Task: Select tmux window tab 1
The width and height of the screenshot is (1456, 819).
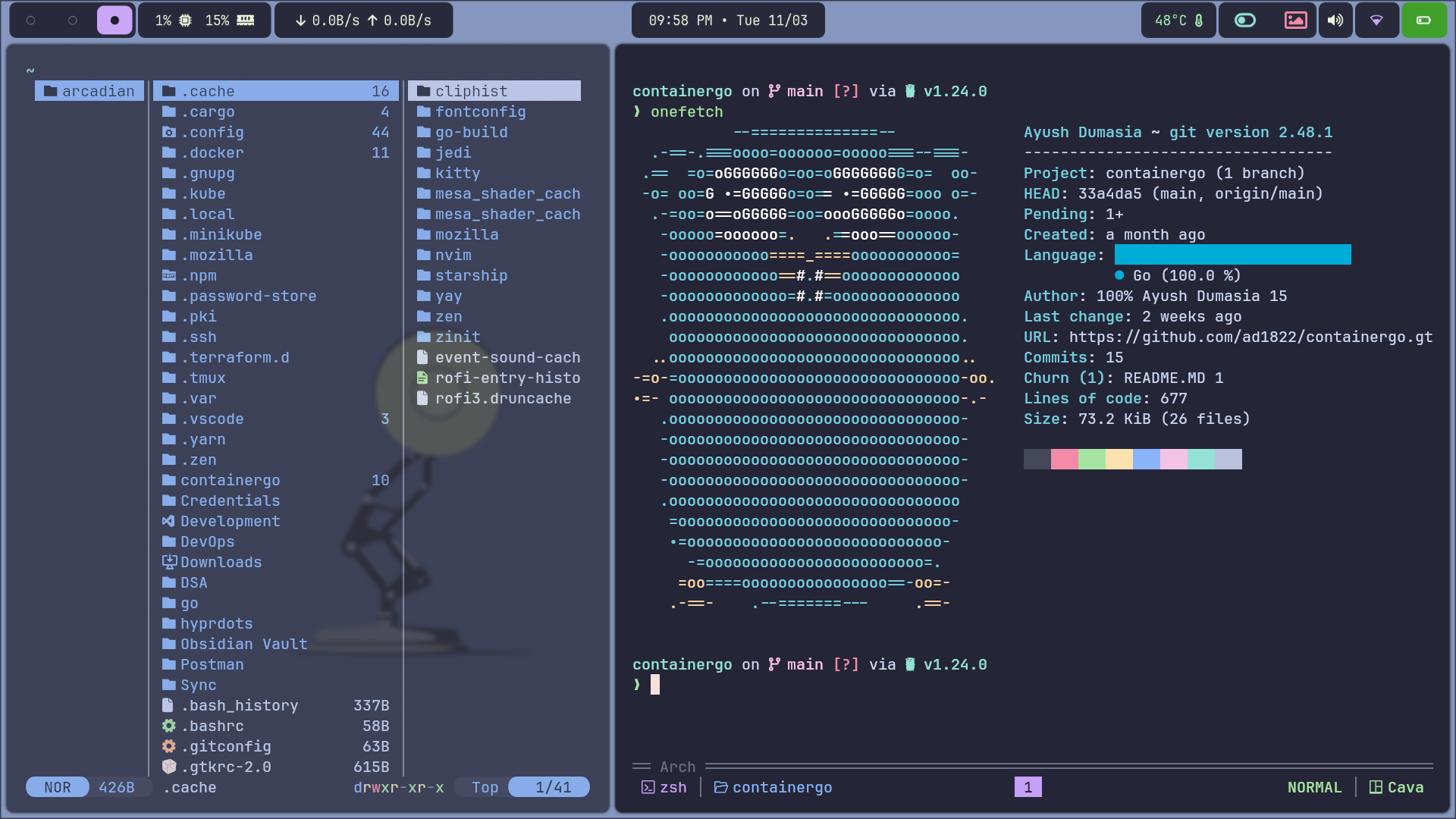Action: [1028, 787]
